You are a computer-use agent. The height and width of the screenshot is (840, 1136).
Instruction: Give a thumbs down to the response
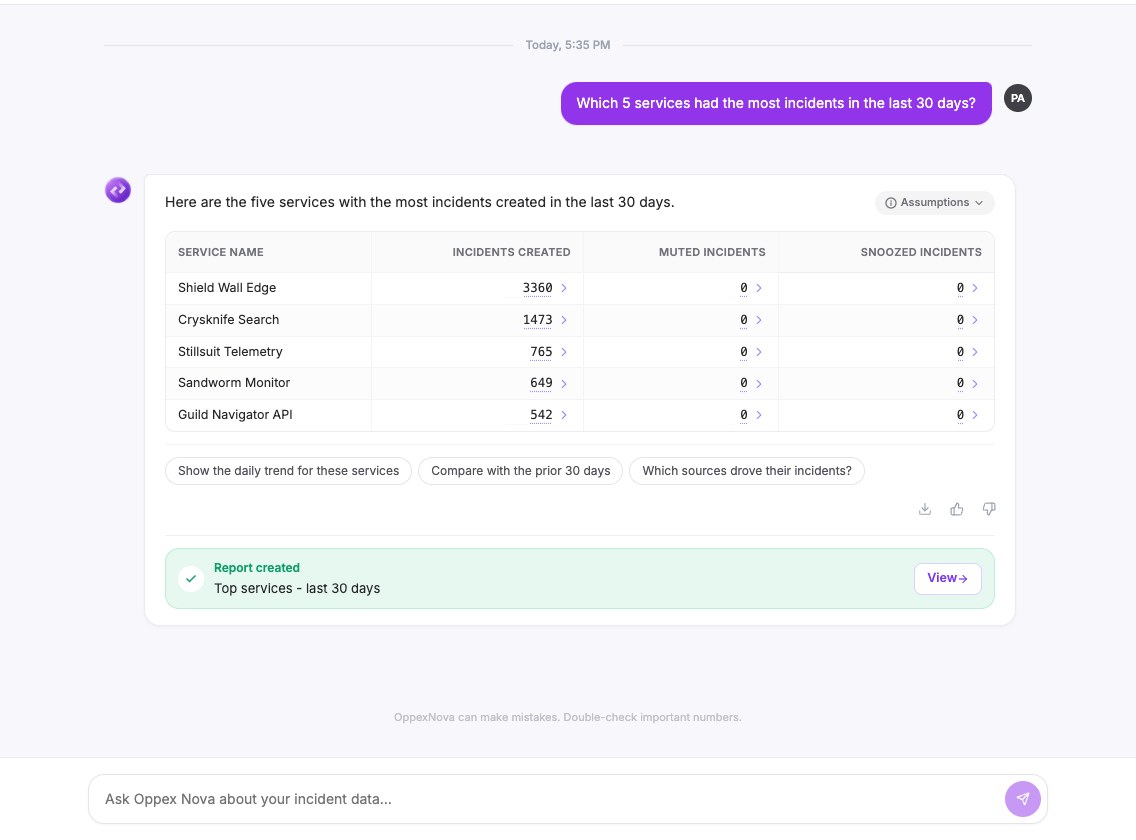point(989,509)
